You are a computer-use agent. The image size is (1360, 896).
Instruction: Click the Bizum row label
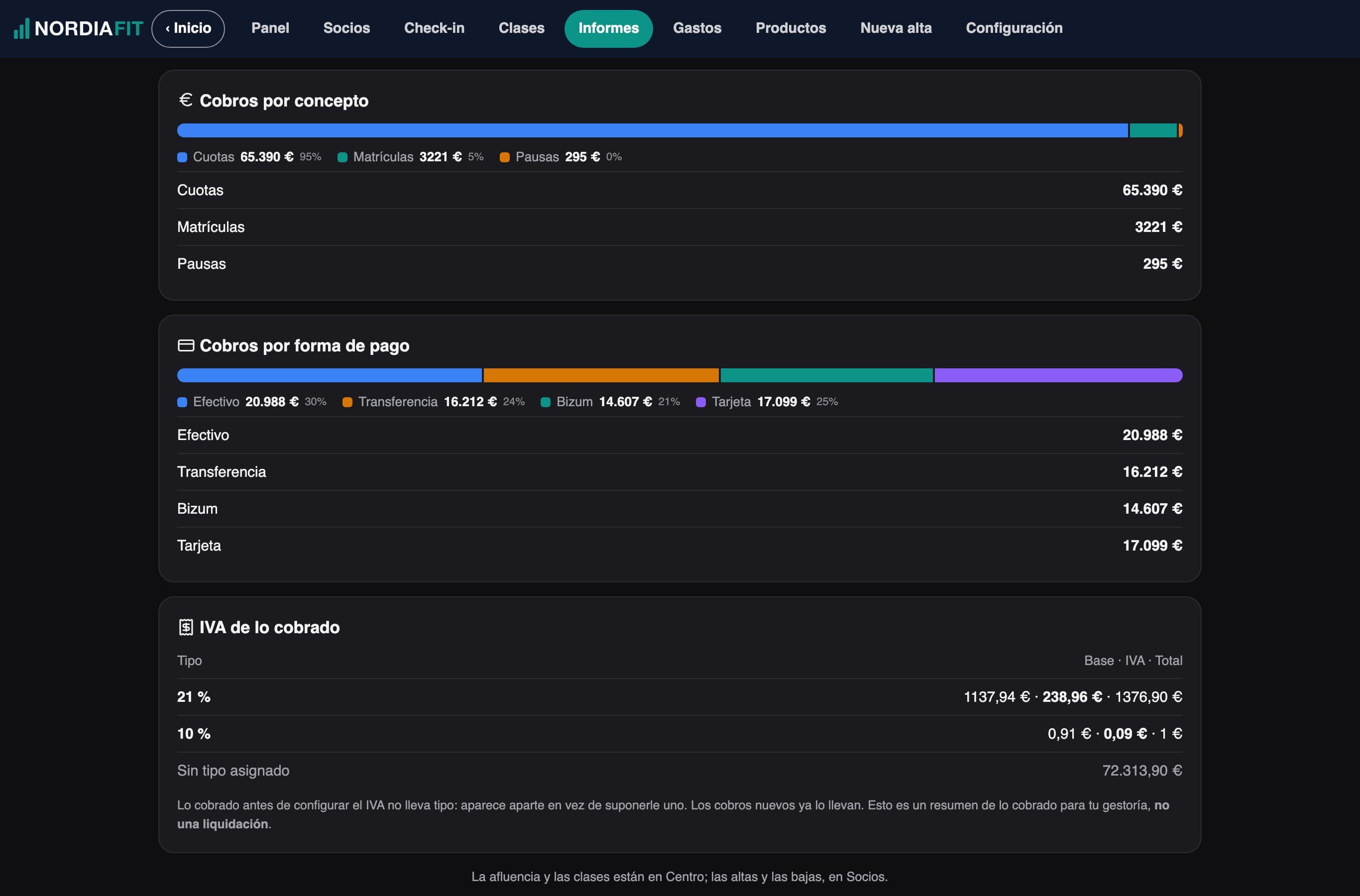[197, 509]
